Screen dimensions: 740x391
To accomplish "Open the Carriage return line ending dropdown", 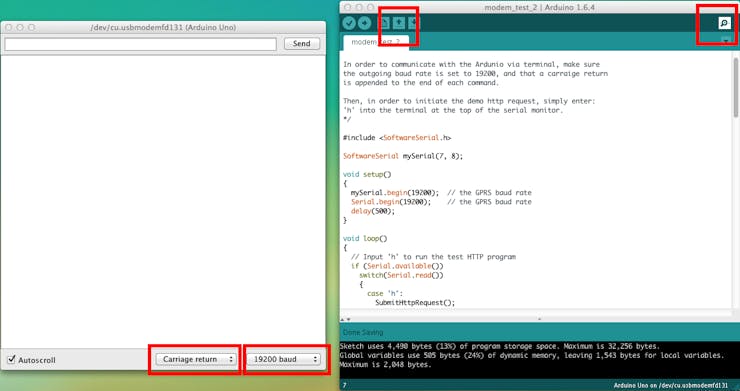I will 196,359.
